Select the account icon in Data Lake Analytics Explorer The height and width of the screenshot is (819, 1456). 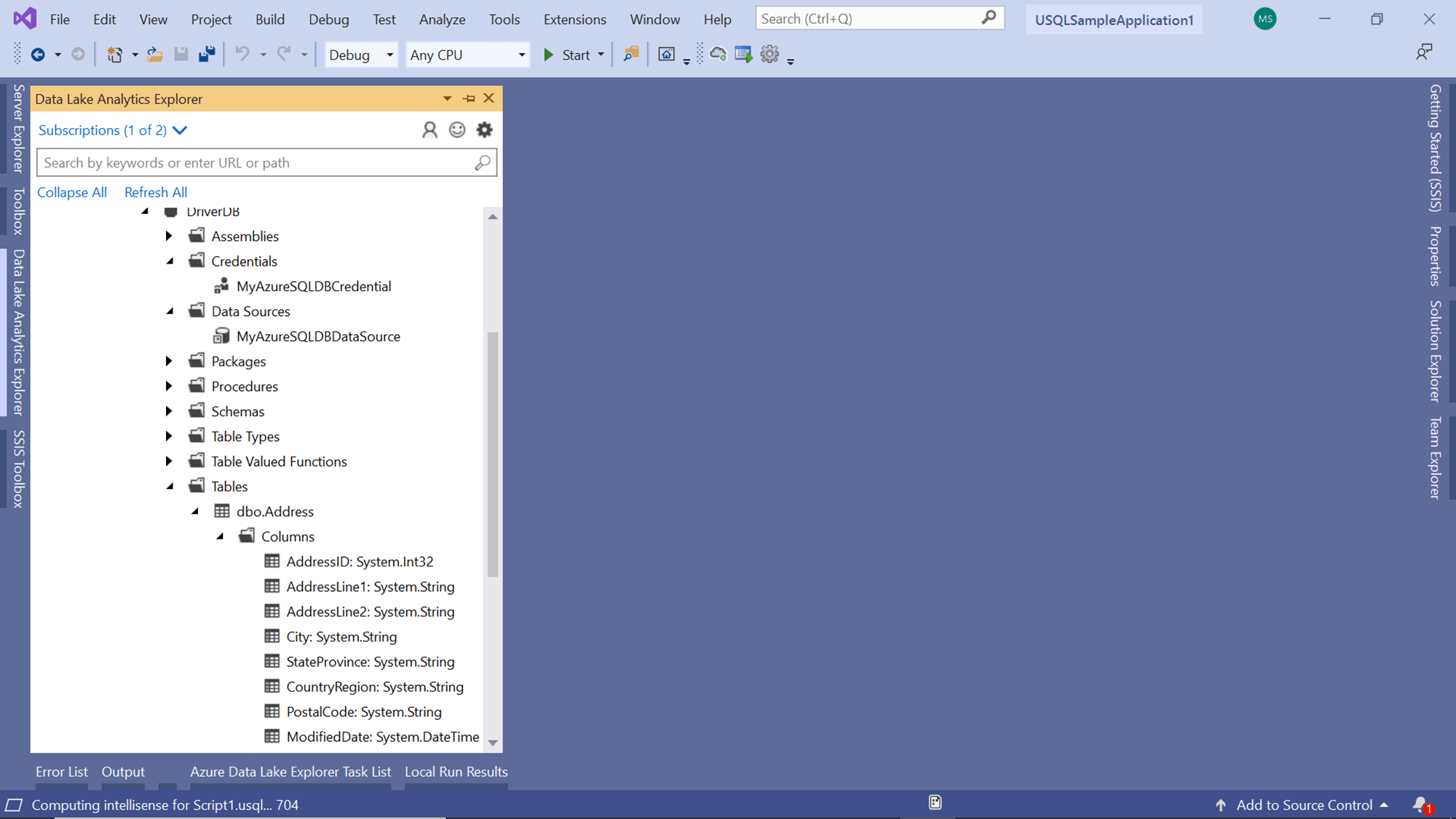click(x=430, y=130)
